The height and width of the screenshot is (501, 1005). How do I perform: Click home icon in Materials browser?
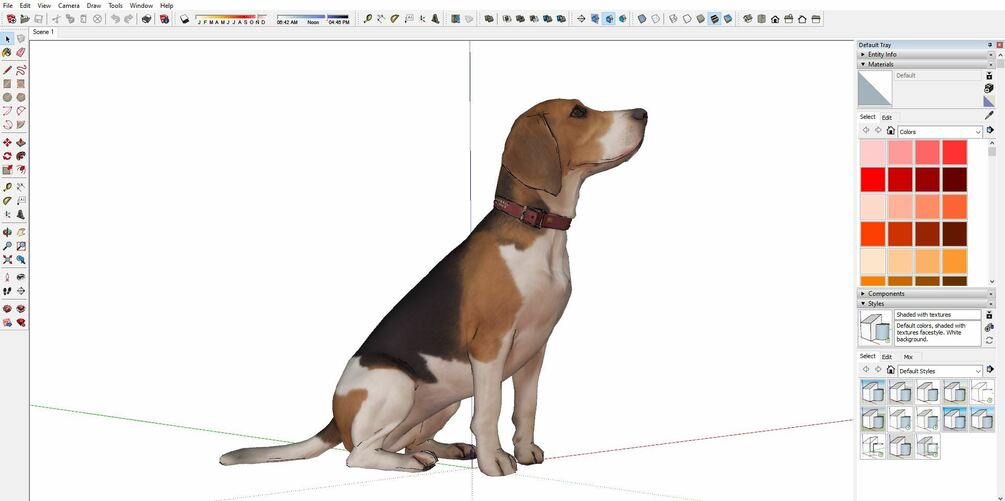pos(890,131)
